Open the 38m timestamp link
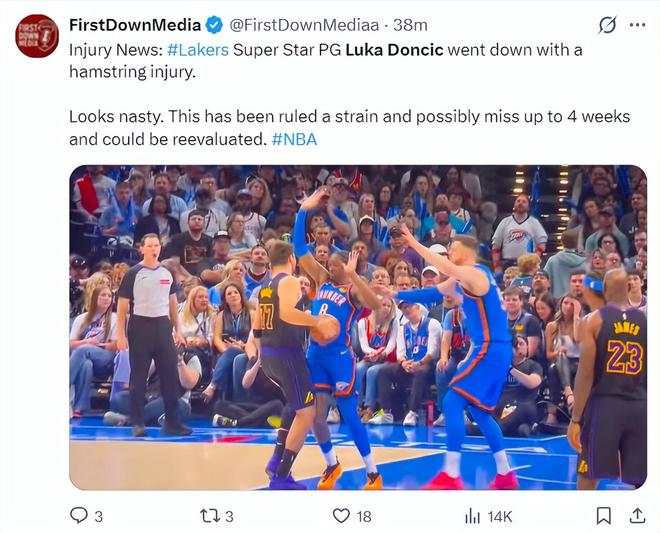660x533 pixels. pos(411,24)
